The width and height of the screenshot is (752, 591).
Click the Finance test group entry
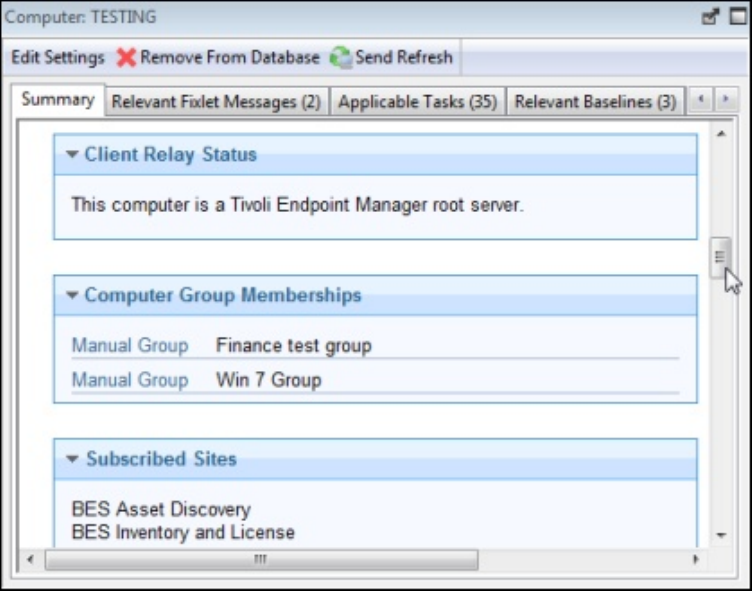[293, 346]
